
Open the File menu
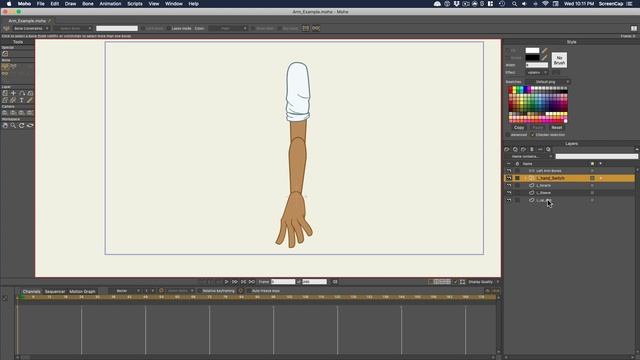[40, 4]
